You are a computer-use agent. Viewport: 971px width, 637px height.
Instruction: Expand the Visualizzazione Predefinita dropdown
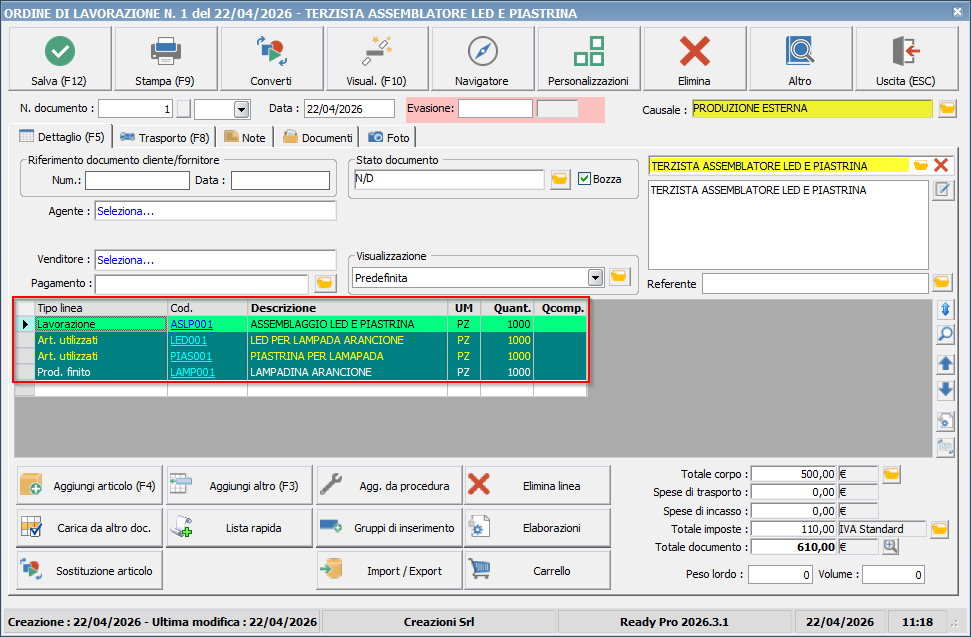click(x=596, y=277)
